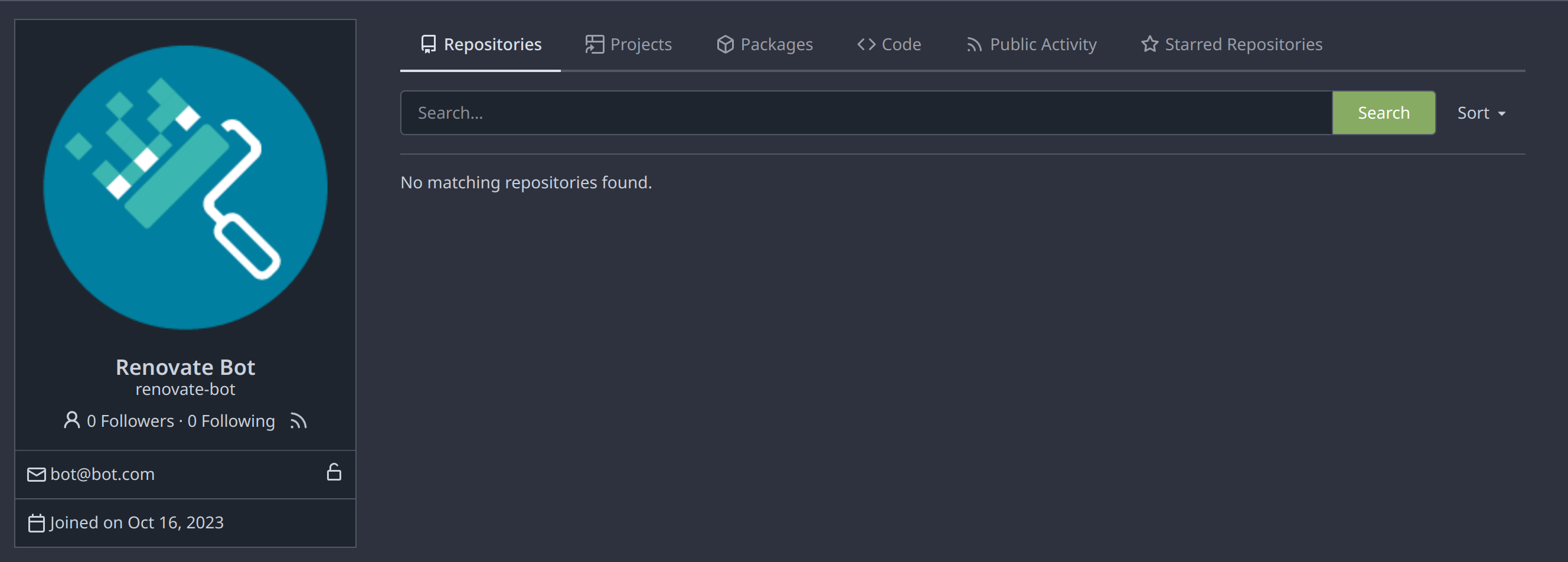Click the envelope icon beside bot@bot.com
1568x562 pixels.
pyautogui.click(x=36, y=474)
